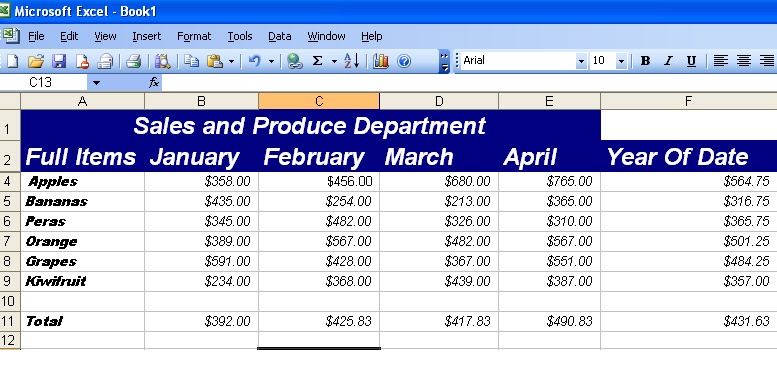Viewport: 777px width, 384px height.
Task: Toggle Bold formatting
Action: click(x=645, y=60)
